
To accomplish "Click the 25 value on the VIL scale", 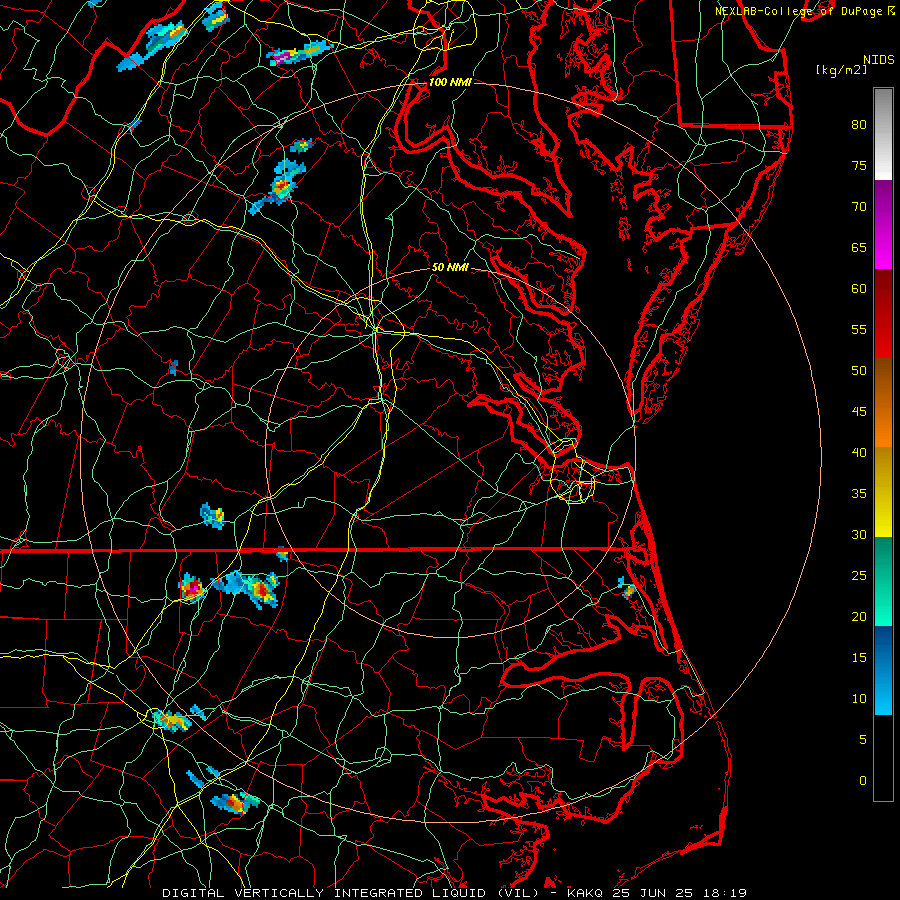I will pyautogui.click(x=859, y=576).
